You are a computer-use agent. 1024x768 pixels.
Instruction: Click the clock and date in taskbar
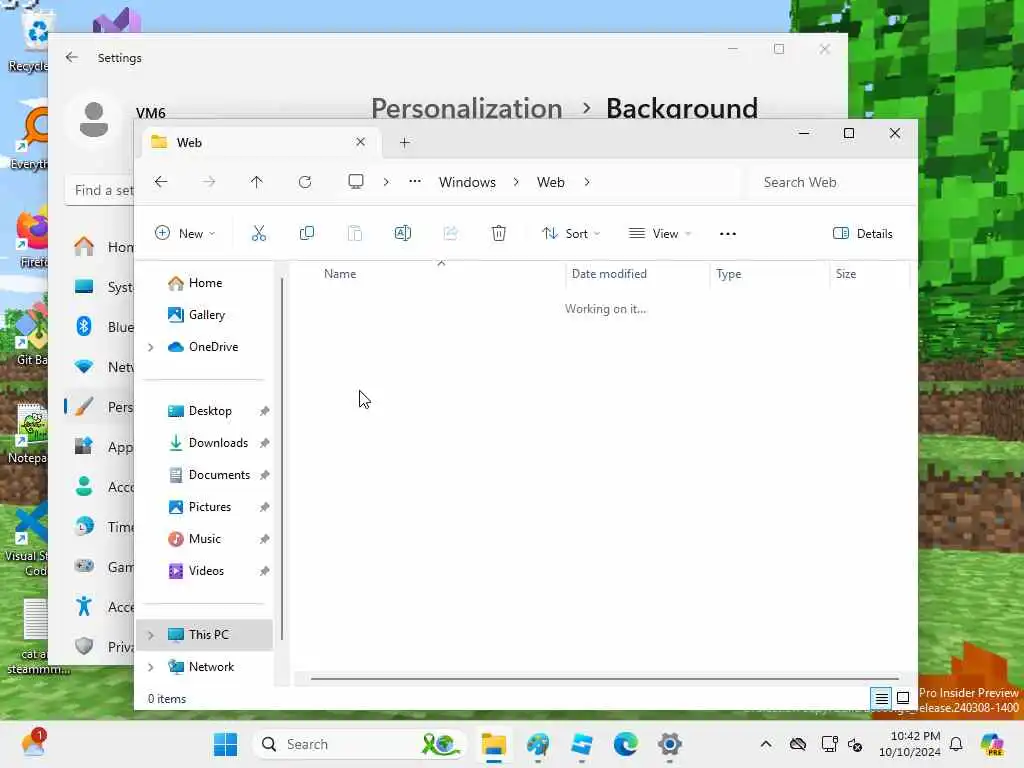(x=910, y=744)
